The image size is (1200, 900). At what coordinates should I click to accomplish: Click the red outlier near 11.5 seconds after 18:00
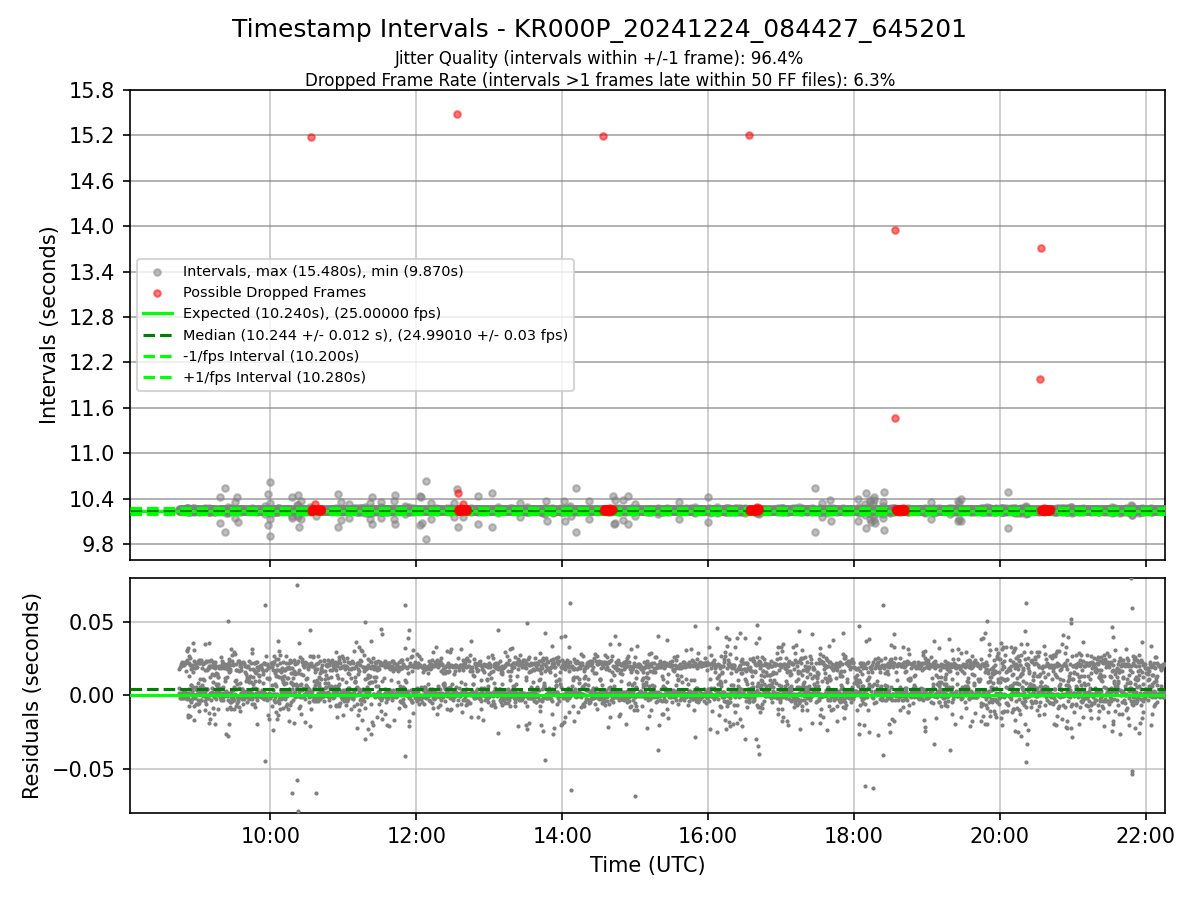(x=895, y=418)
